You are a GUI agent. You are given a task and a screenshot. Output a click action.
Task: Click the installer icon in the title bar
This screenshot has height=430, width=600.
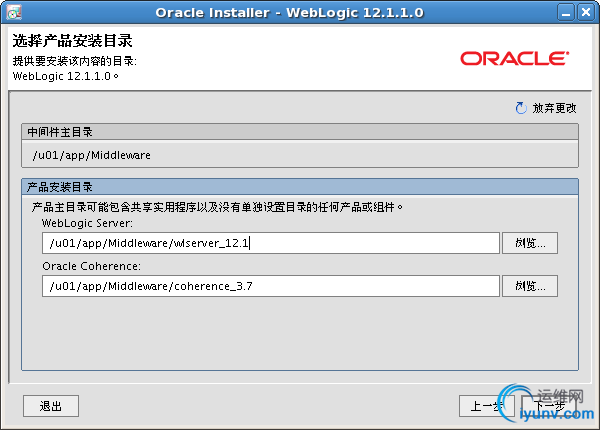(x=14, y=12)
